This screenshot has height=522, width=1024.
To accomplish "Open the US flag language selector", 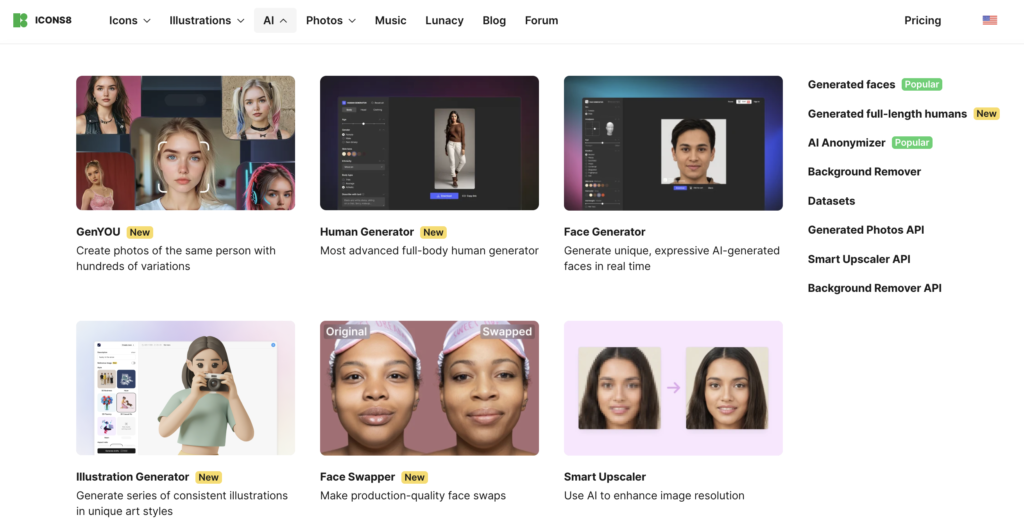I will 989,20.
